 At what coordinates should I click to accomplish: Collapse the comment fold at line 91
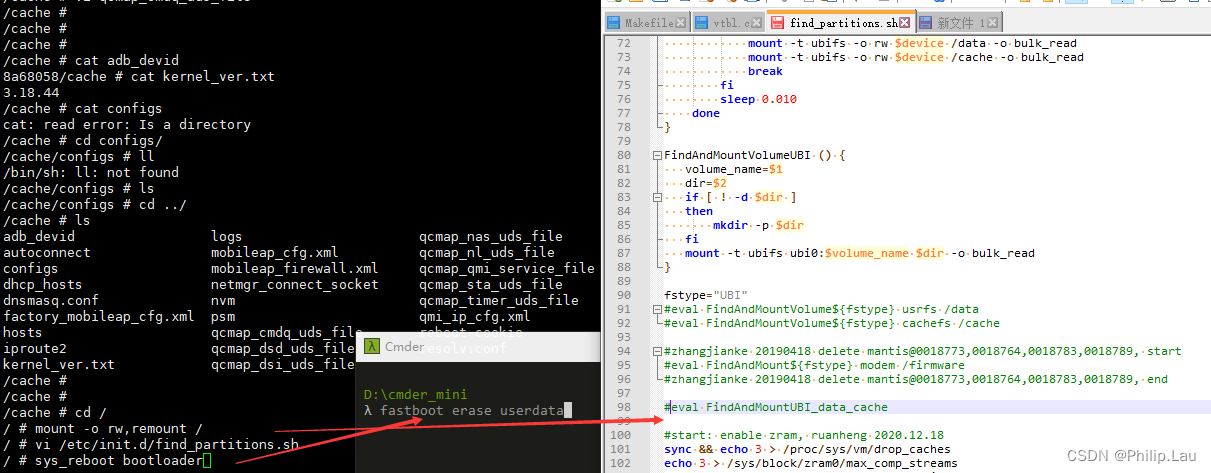click(656, 309)
